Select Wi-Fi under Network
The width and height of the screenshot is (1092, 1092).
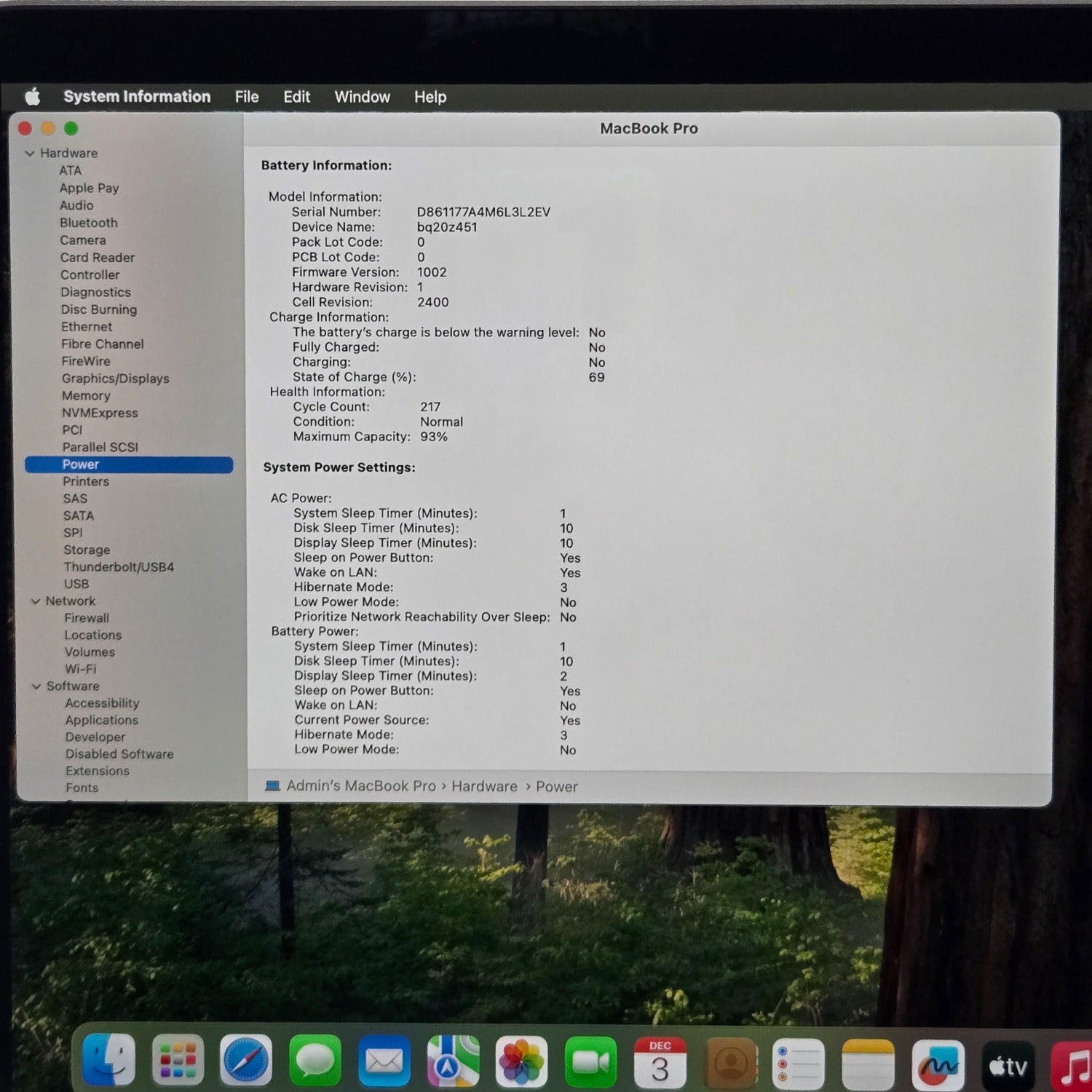point(80,669)
